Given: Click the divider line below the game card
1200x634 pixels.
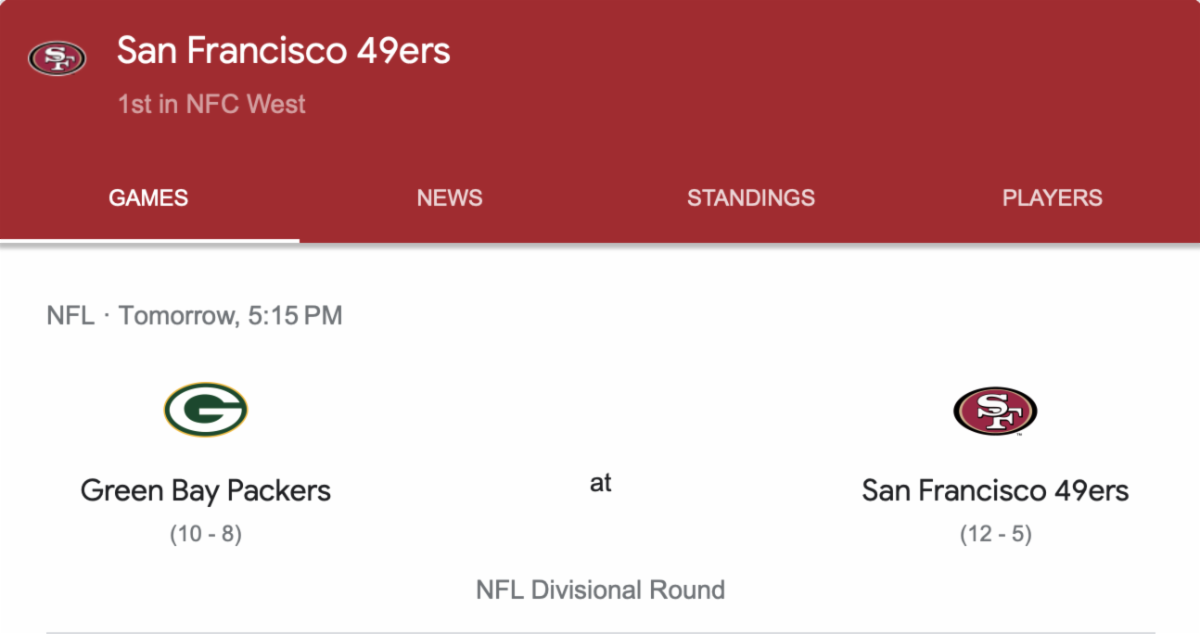Looking at the screenshot, I should click(x=600, y=631).
